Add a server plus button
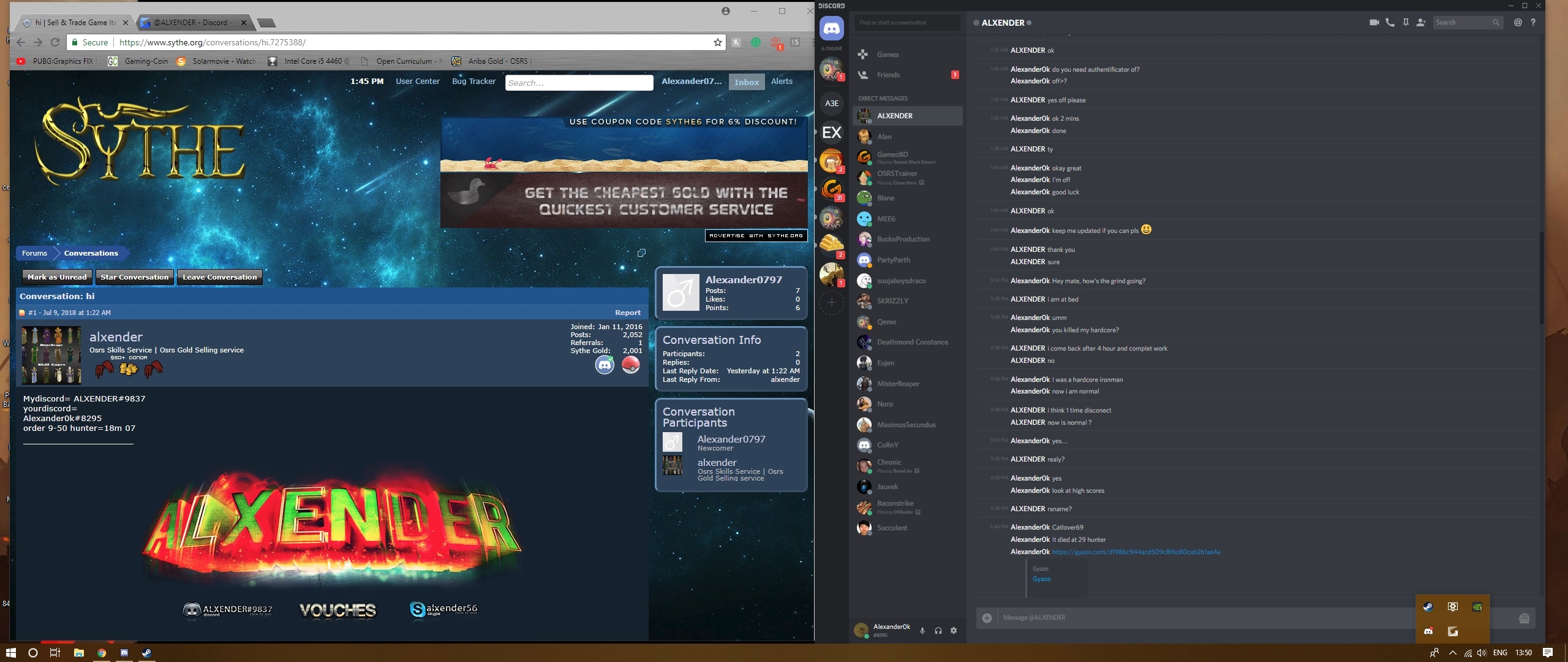 (832, 302)
